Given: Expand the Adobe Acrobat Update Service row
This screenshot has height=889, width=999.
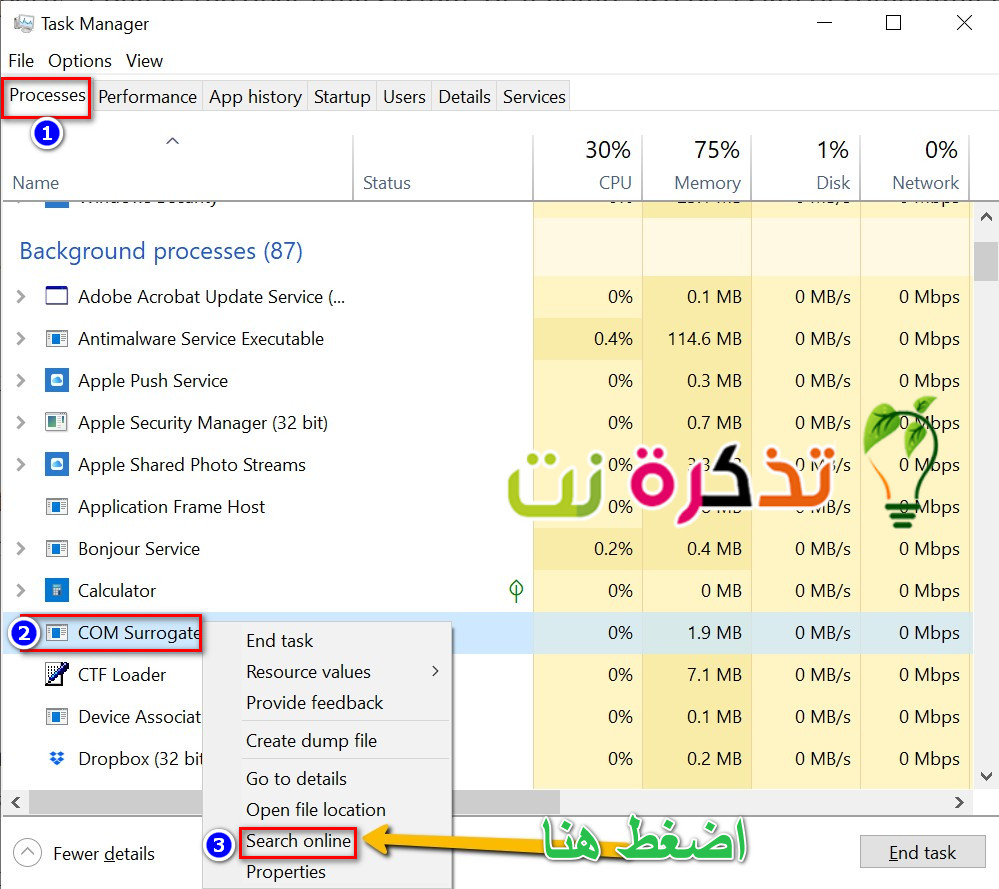Looking at the screenshot, I should coord(21,296).
